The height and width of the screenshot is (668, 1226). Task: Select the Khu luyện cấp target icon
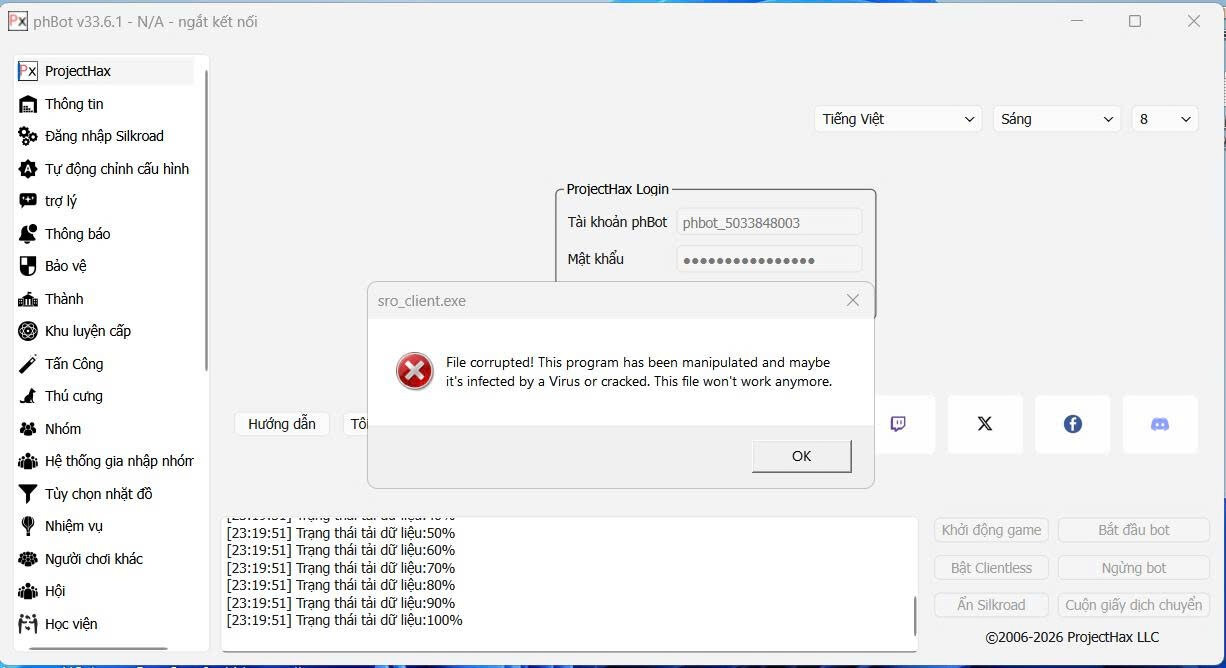[28, 331]
